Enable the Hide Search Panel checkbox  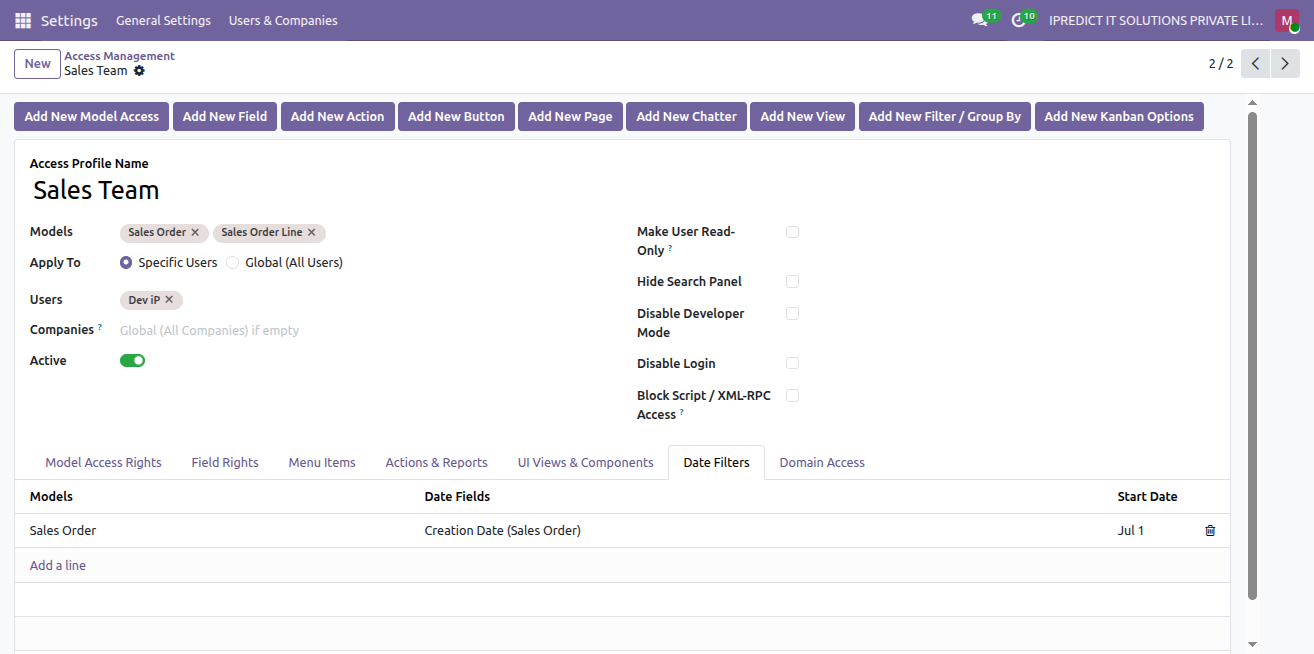(x=792, y=282)
